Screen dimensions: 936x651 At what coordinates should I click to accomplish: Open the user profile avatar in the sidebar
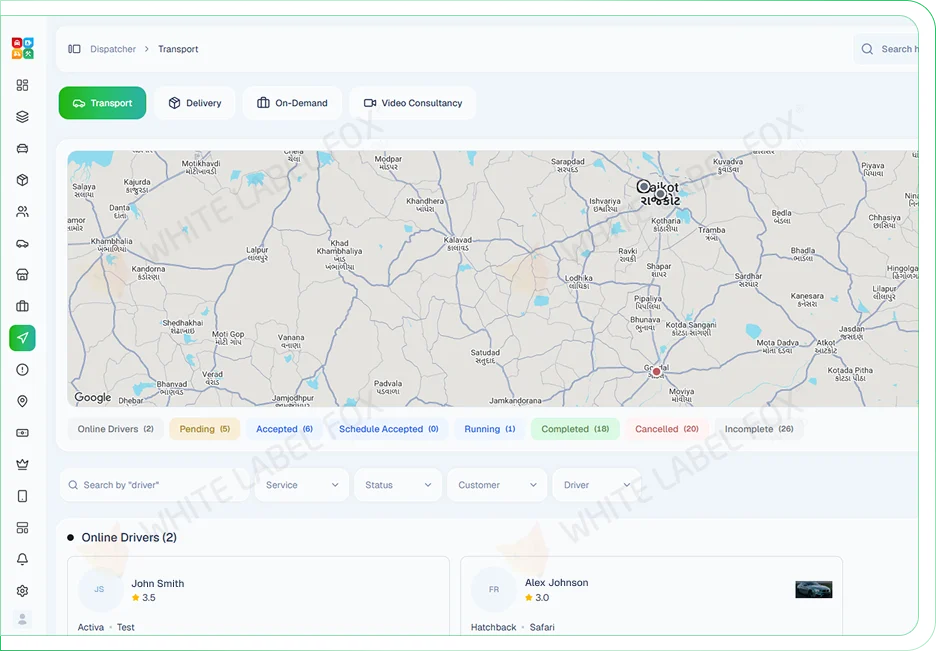(x=22, y=619)
